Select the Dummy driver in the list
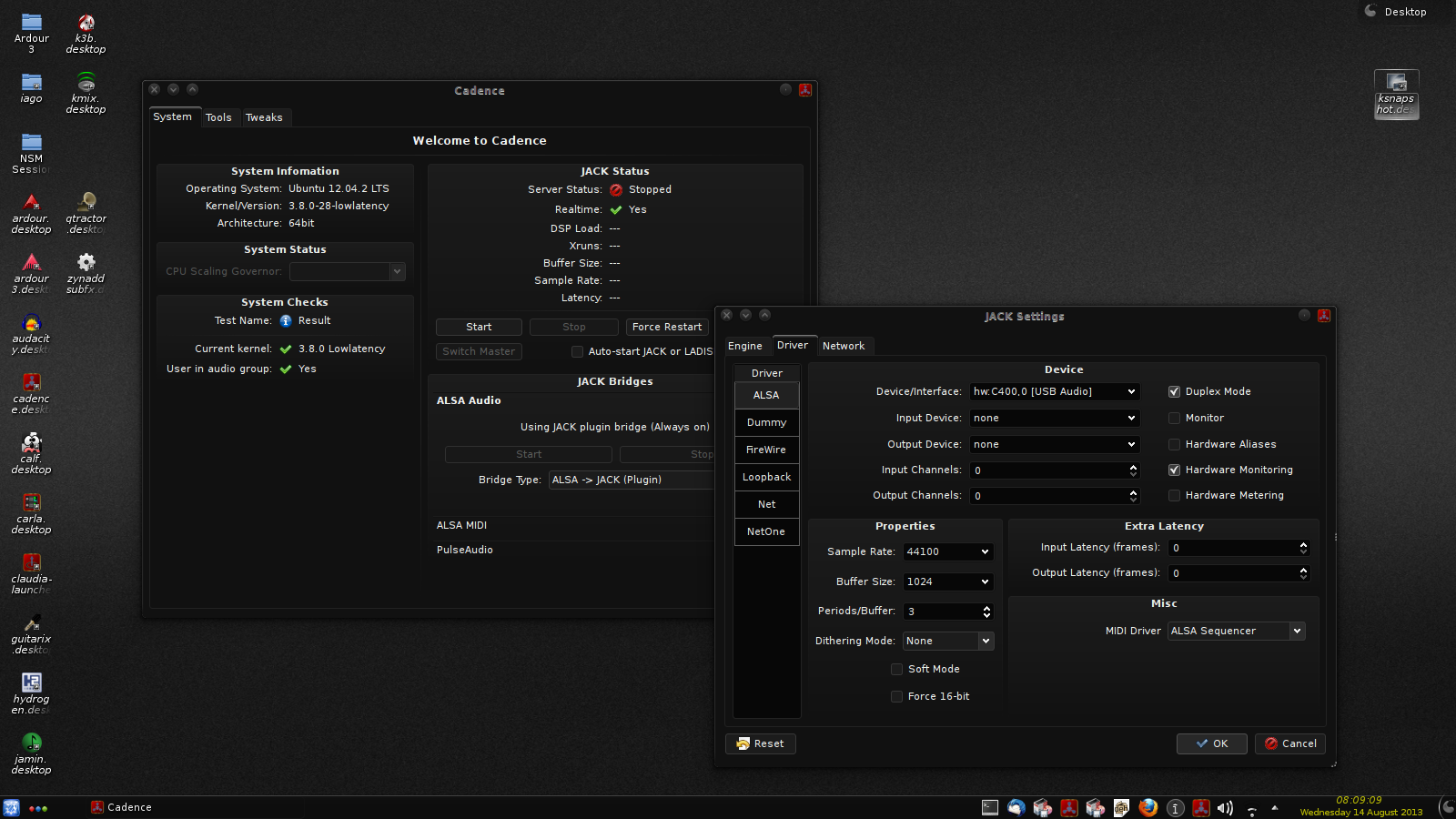 [x=766, y=423]
